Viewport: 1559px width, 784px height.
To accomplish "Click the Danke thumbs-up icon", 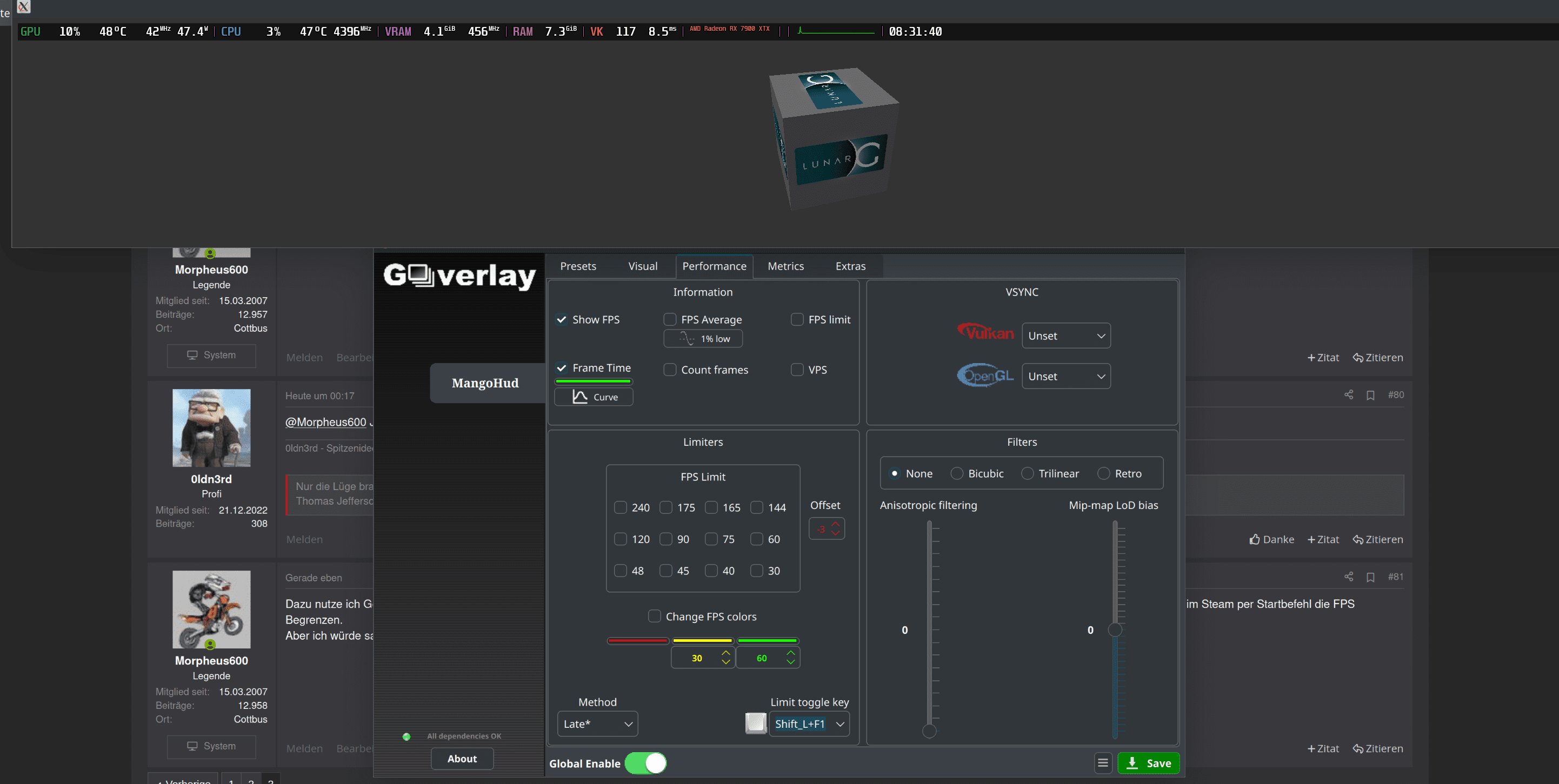I will click(x=1255, y=539).
